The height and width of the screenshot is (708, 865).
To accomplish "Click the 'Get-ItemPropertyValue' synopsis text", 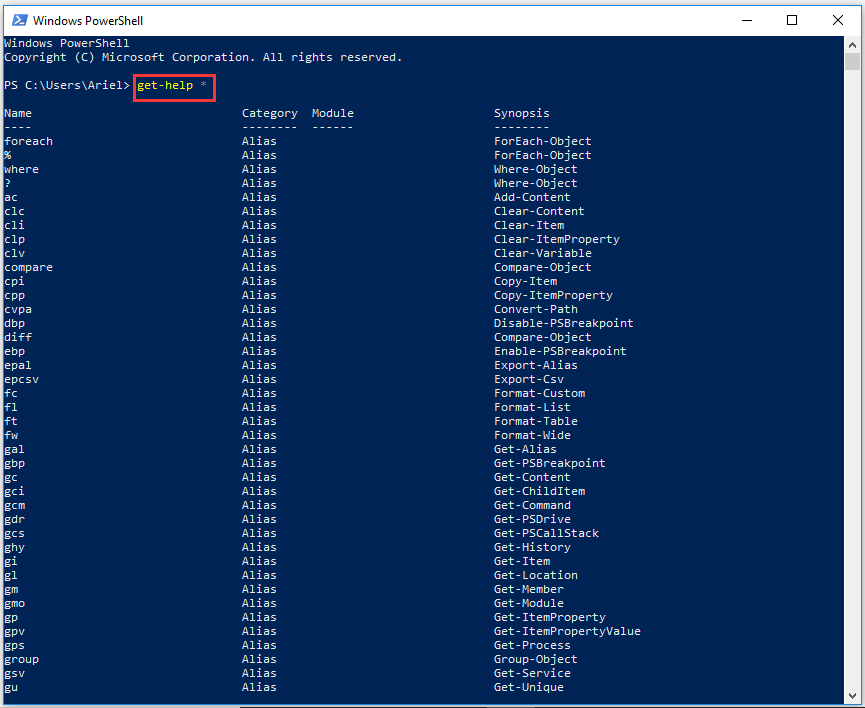I will [567, 632].
